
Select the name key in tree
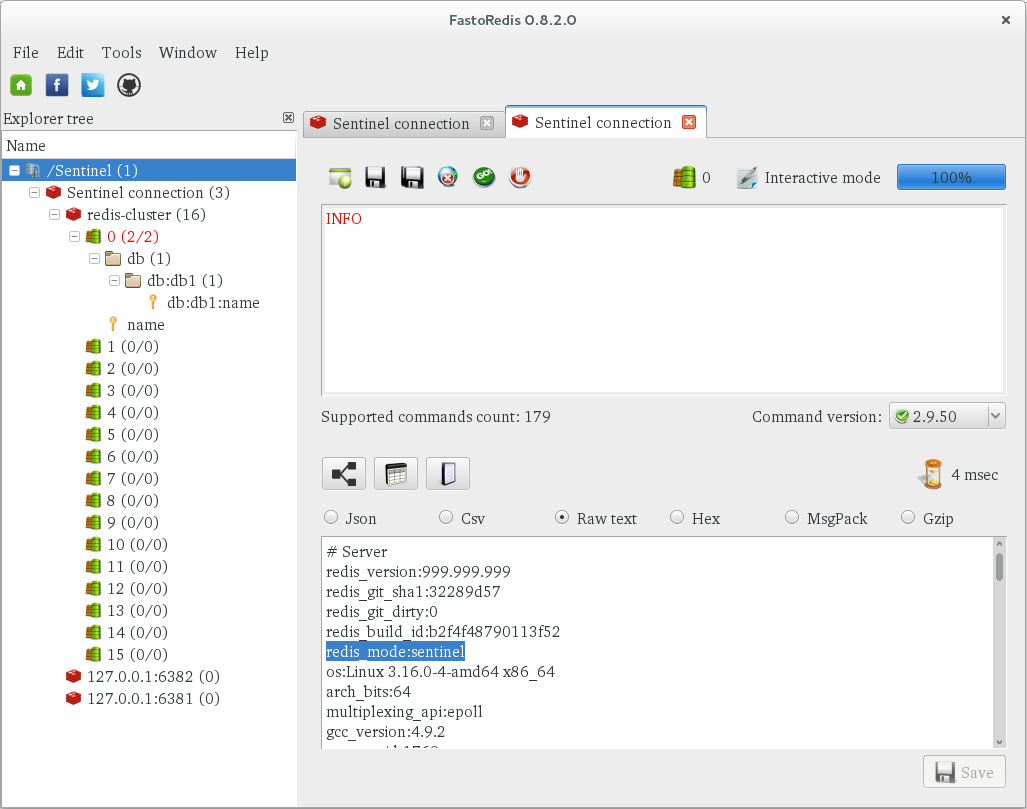tap(145, 325)
